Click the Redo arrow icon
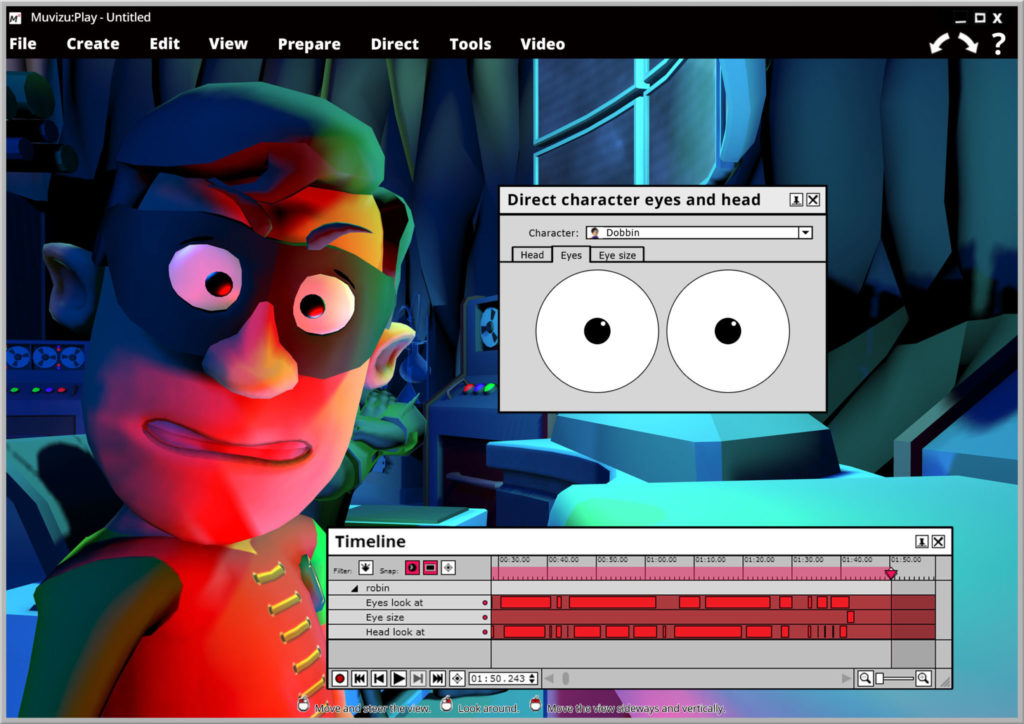Viewport: 1024px width, 724px height. click(966, 43)
